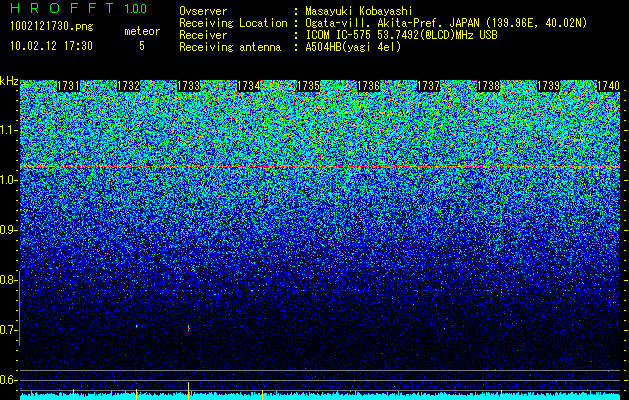Screen dimensions: 629x400
Task: Click the kHz axis unit label
Action: 9,81
